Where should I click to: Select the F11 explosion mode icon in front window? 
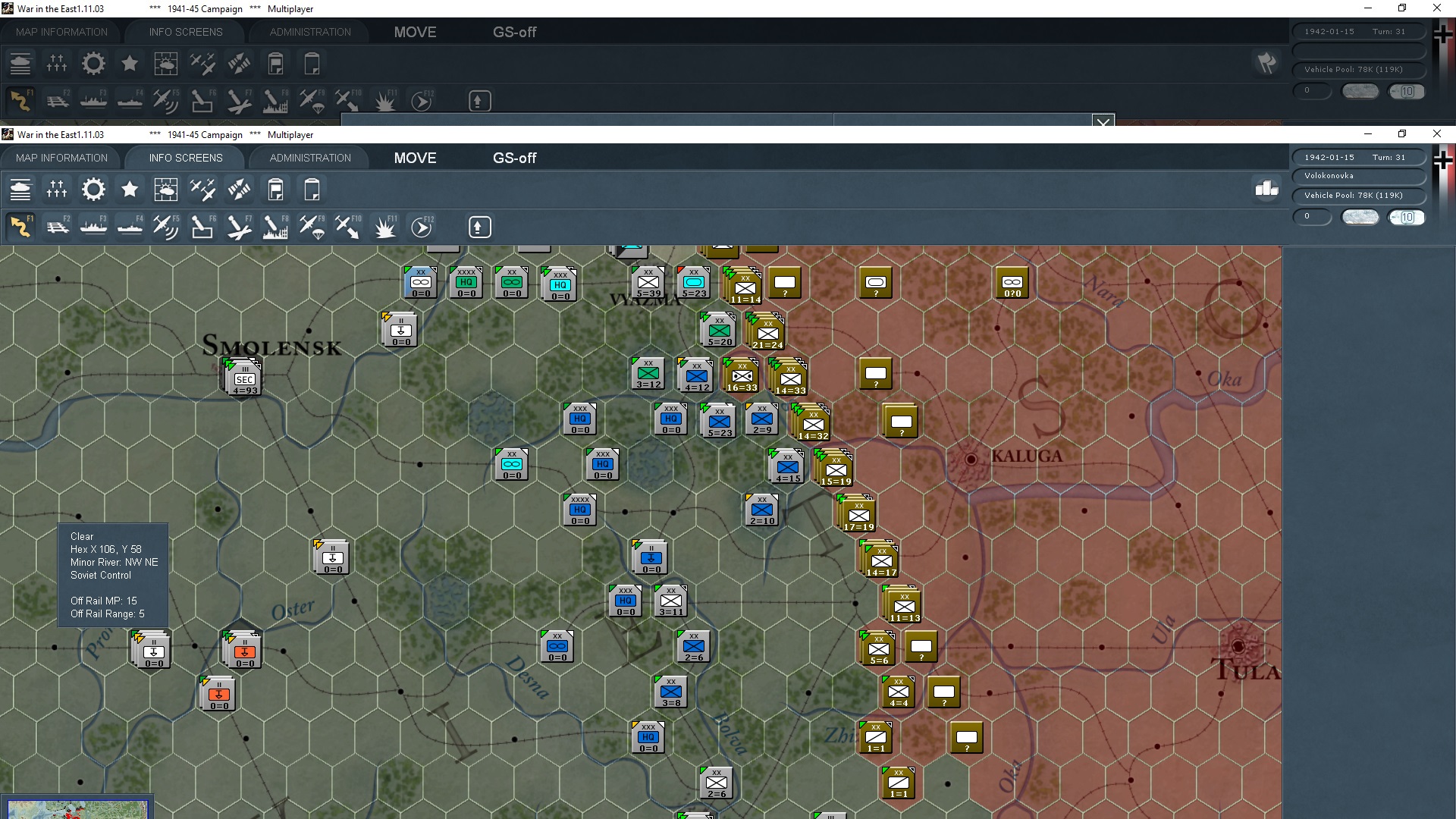click(384, 227)
